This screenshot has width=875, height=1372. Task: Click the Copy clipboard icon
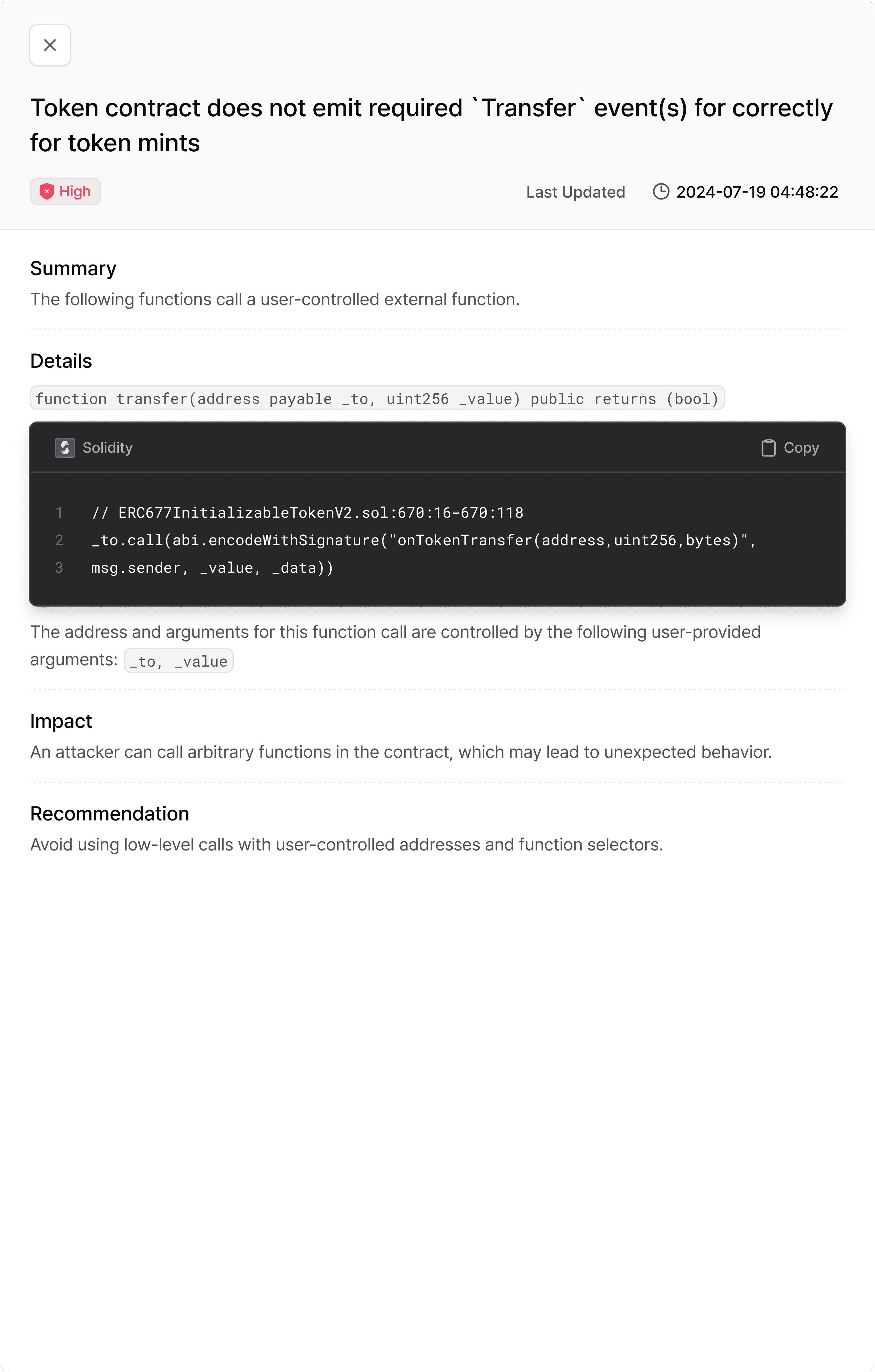pyautogui.click(x=768, y=448)
